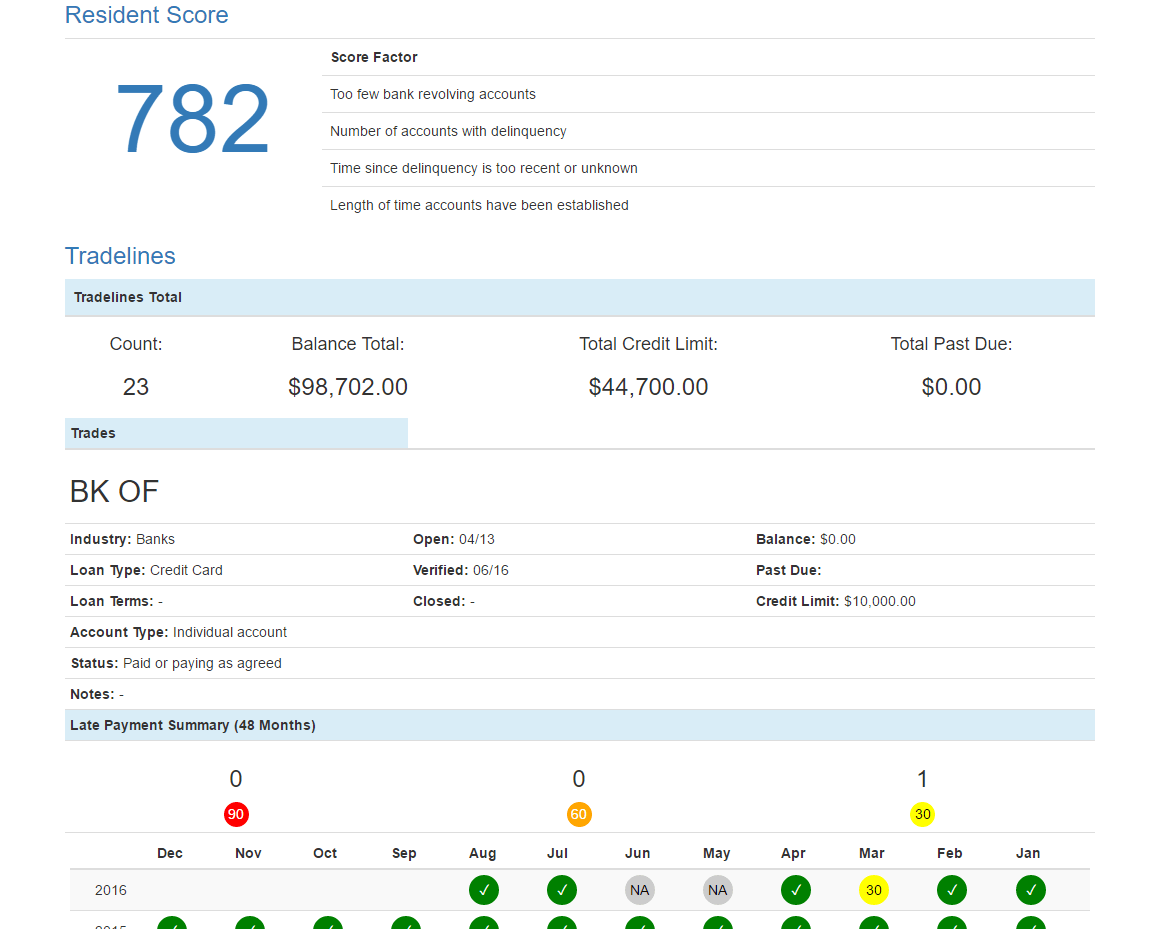Select the BK OF account name
The width and height of the screenshot is (1159, 929).
[112, 491]
